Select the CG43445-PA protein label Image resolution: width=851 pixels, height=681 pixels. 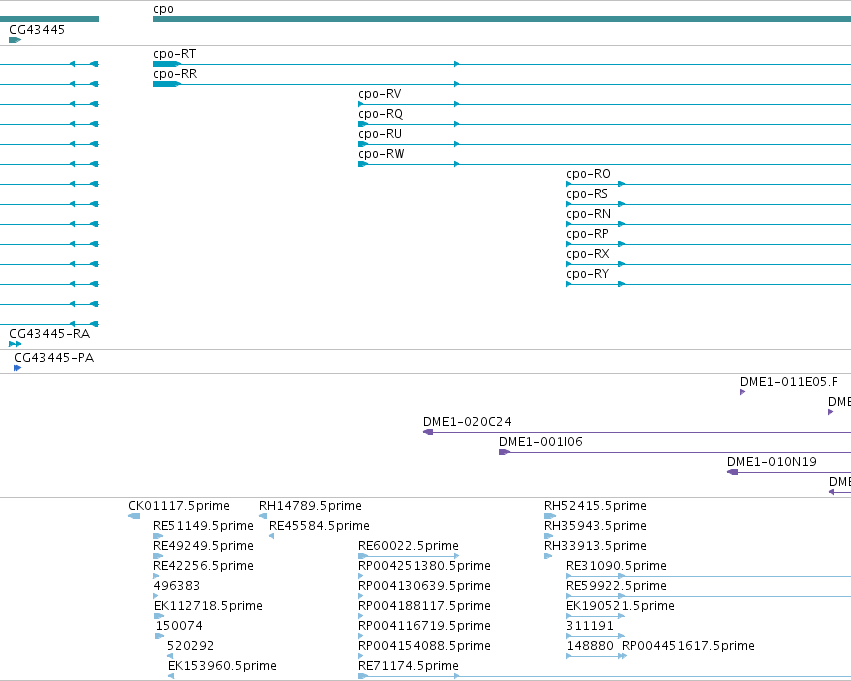pos(54,358)
